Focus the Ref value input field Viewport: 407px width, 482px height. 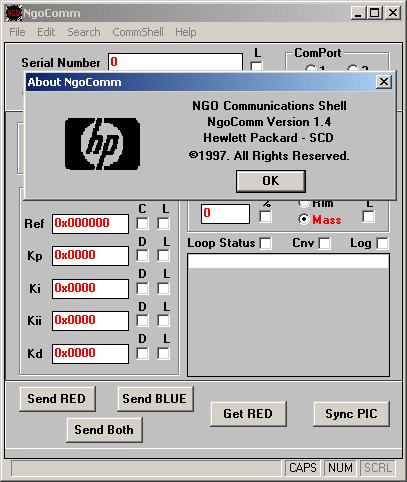pos(90,224)
